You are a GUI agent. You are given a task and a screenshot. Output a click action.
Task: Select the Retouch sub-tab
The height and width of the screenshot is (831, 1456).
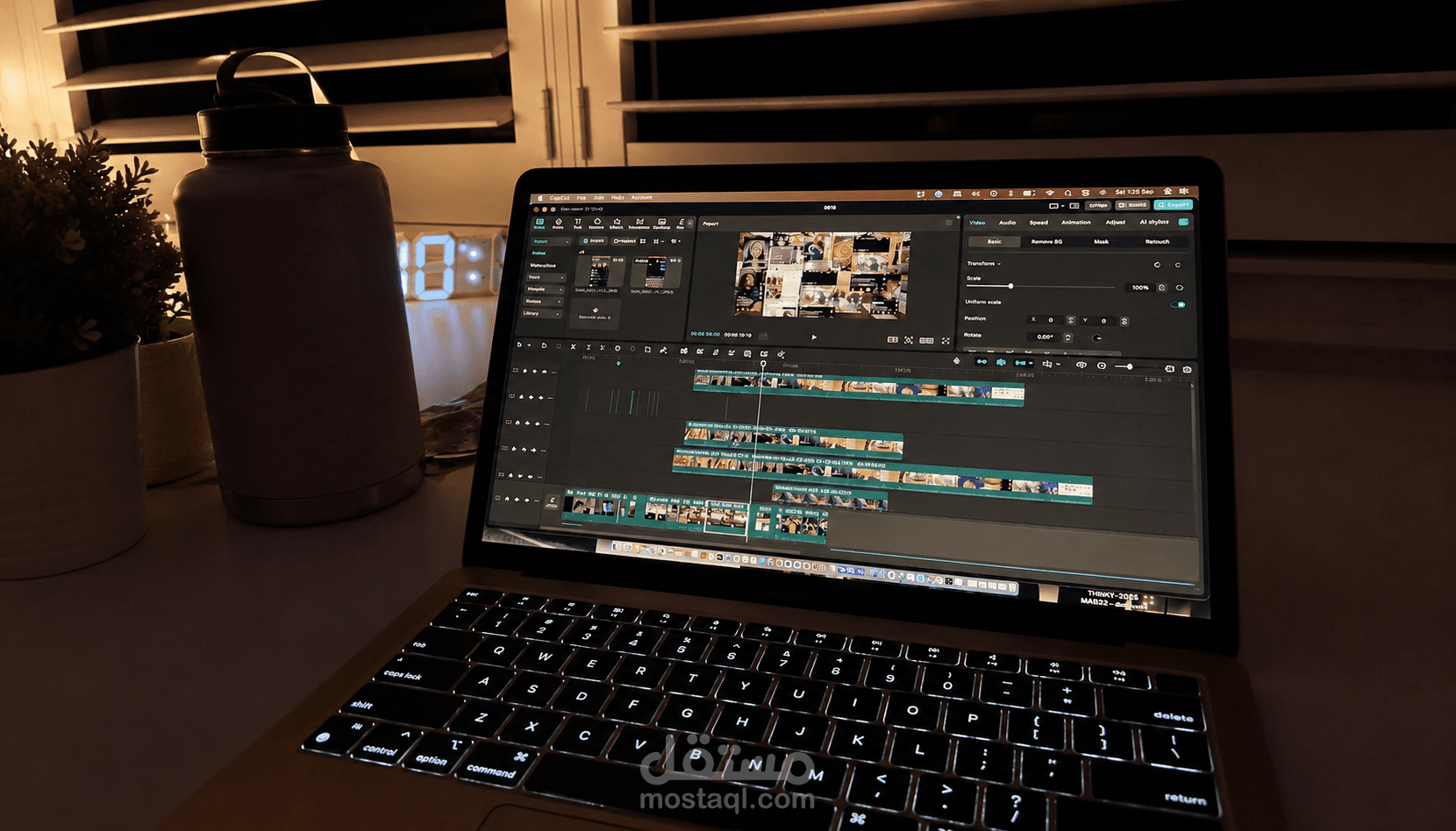[x=1157, y=242]
